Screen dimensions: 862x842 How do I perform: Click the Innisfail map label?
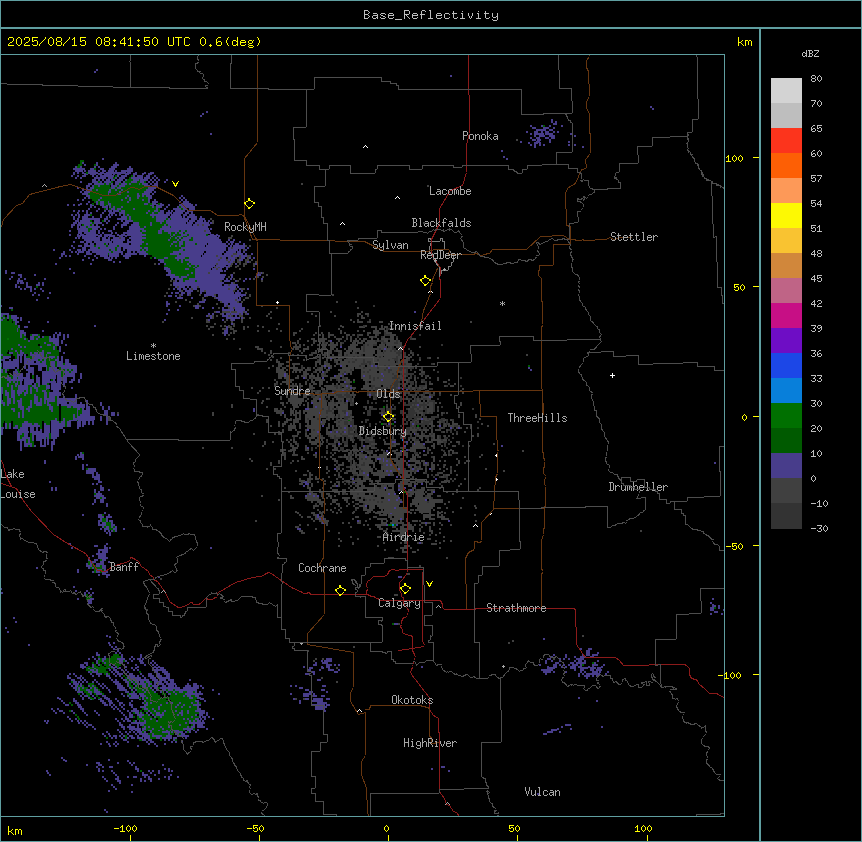pos(415,326)
